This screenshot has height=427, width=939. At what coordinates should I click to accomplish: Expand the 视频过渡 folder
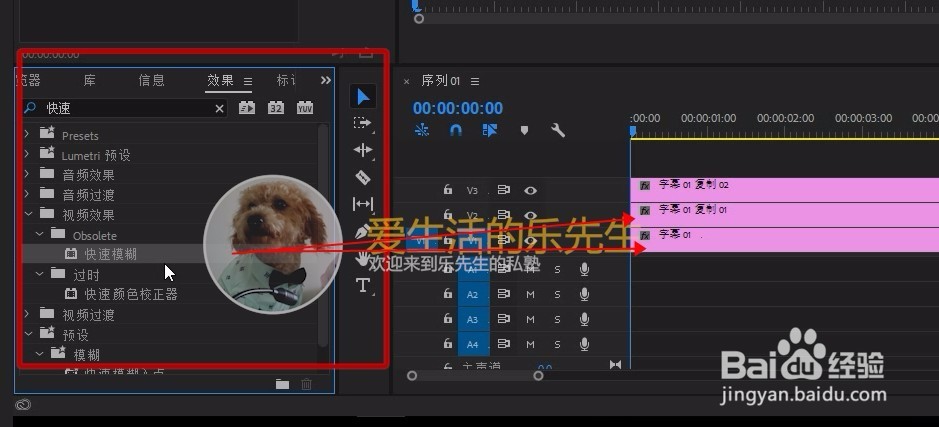(x=27, y=314)
